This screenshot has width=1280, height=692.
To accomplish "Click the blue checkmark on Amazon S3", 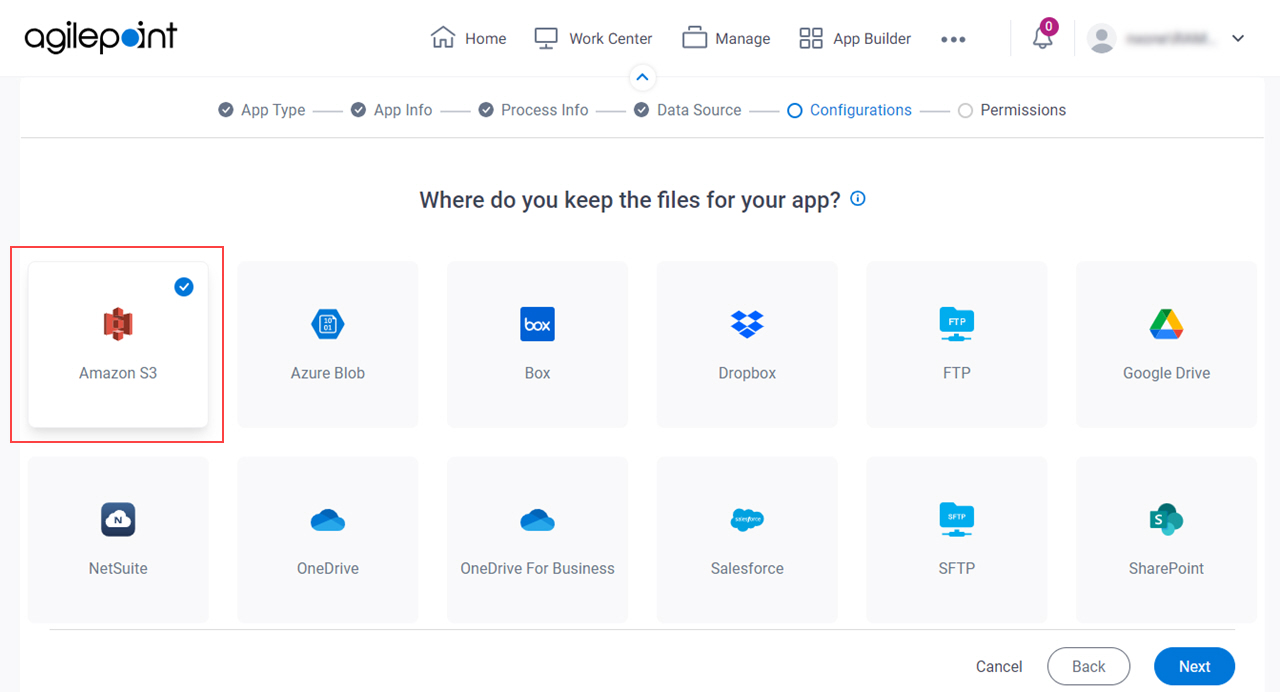I will (x=184, y=287).
